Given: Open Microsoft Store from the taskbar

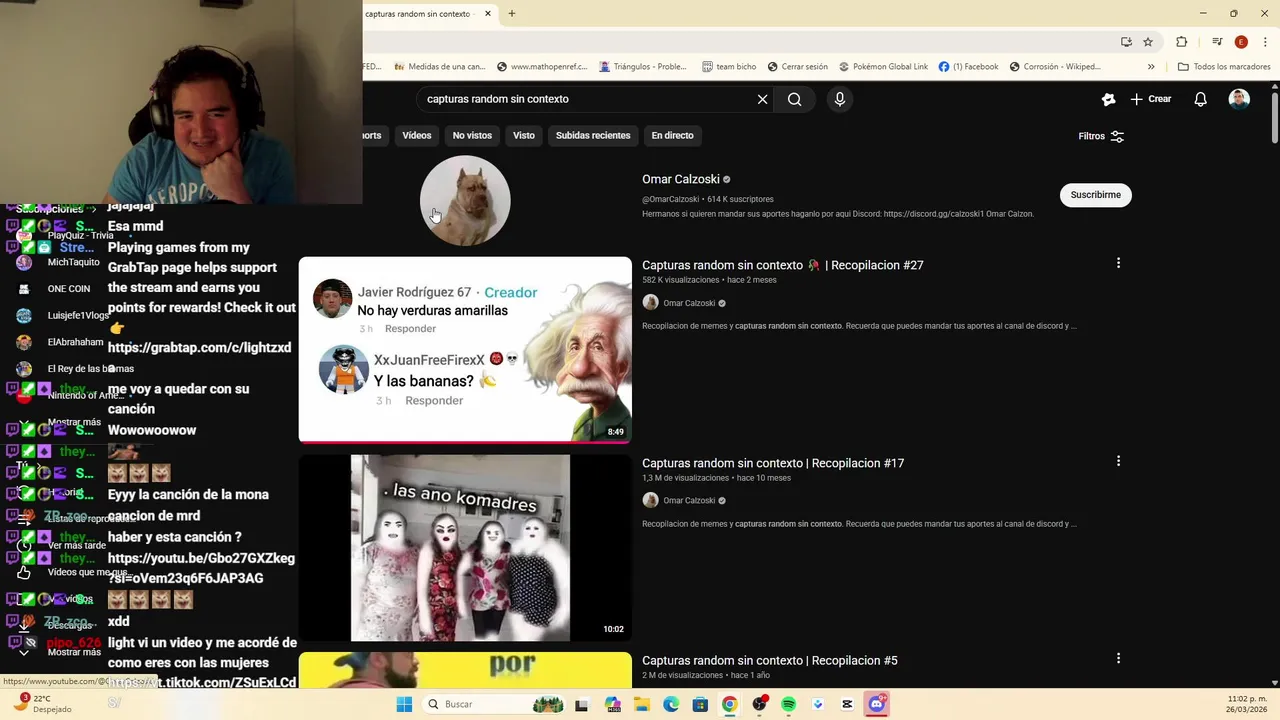Looking at the screenshot, I should click(x=700, y=704).
